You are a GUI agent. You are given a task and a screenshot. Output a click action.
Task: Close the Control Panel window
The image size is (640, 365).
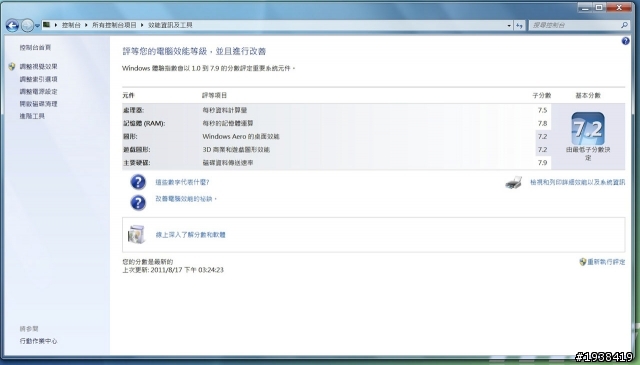point(619,7)
